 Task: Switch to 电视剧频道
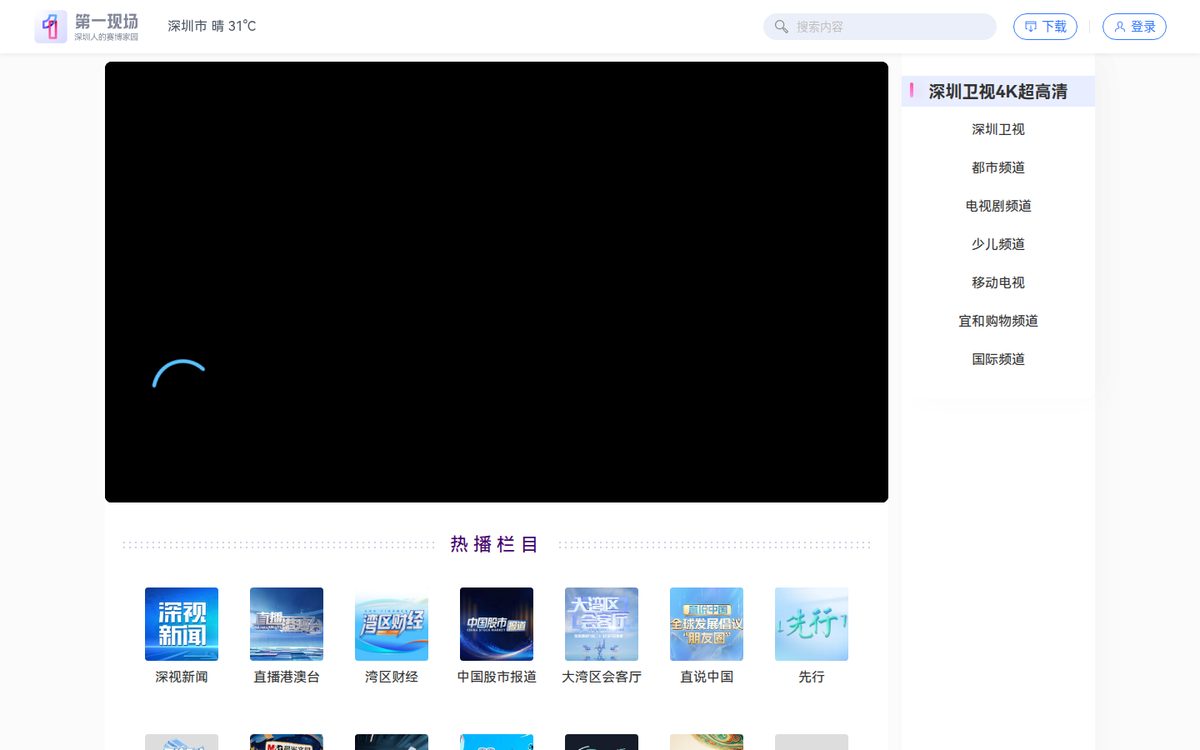(998, 206)
